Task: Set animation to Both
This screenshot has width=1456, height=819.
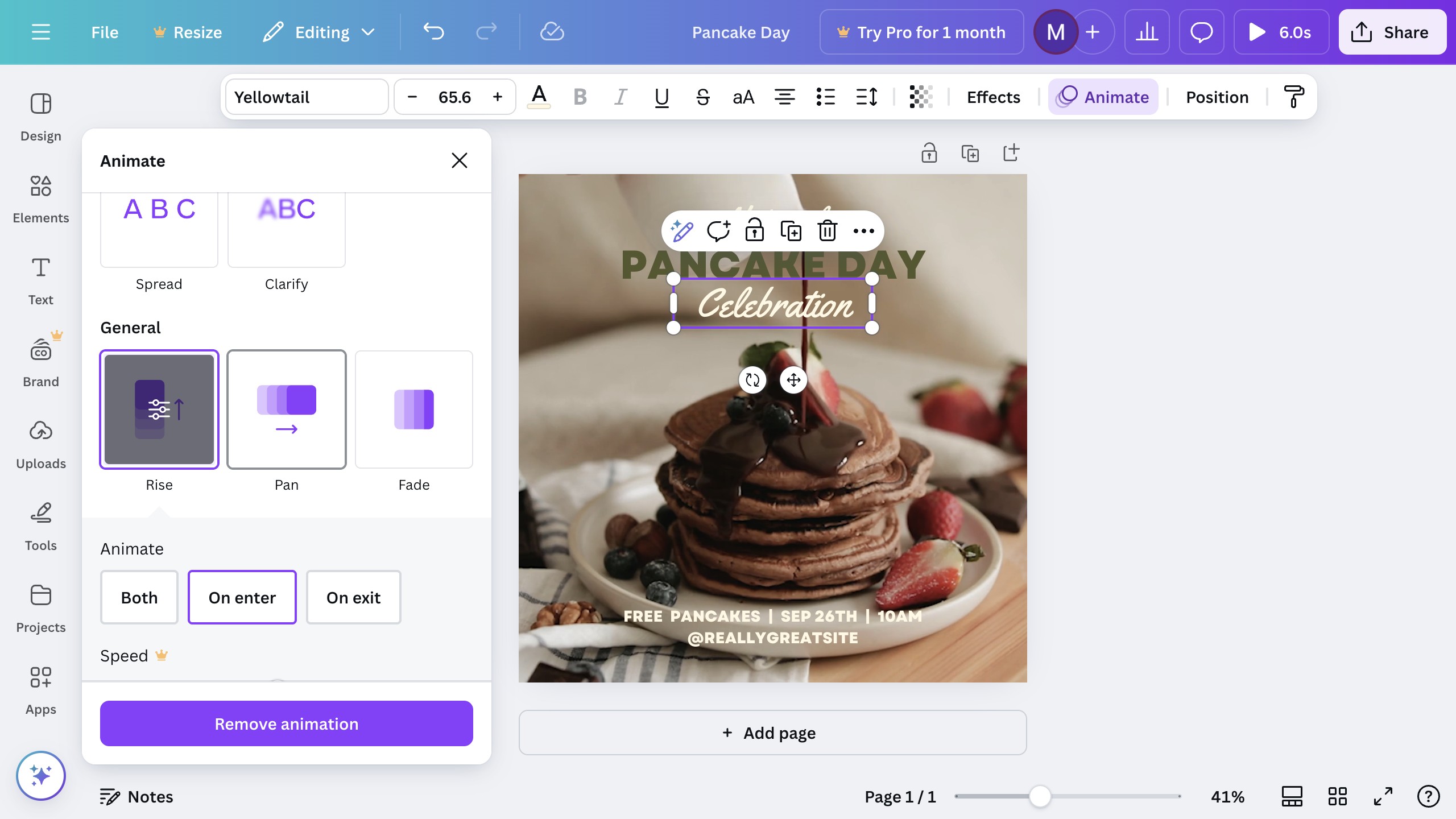Action: [139, 597]
